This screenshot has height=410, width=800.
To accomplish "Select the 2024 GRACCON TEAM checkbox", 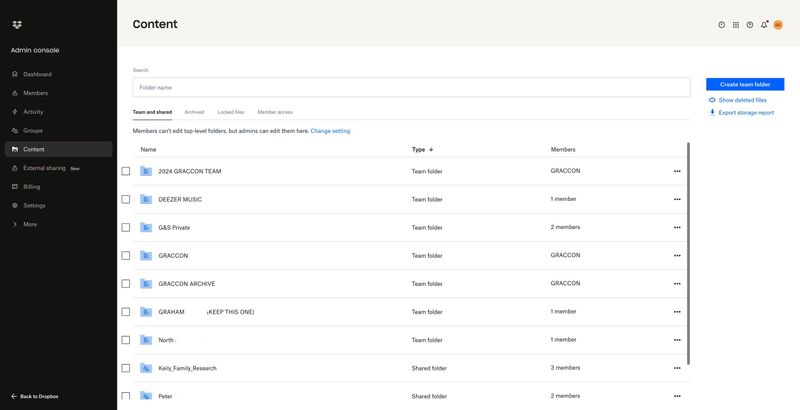I will [126, 171].
